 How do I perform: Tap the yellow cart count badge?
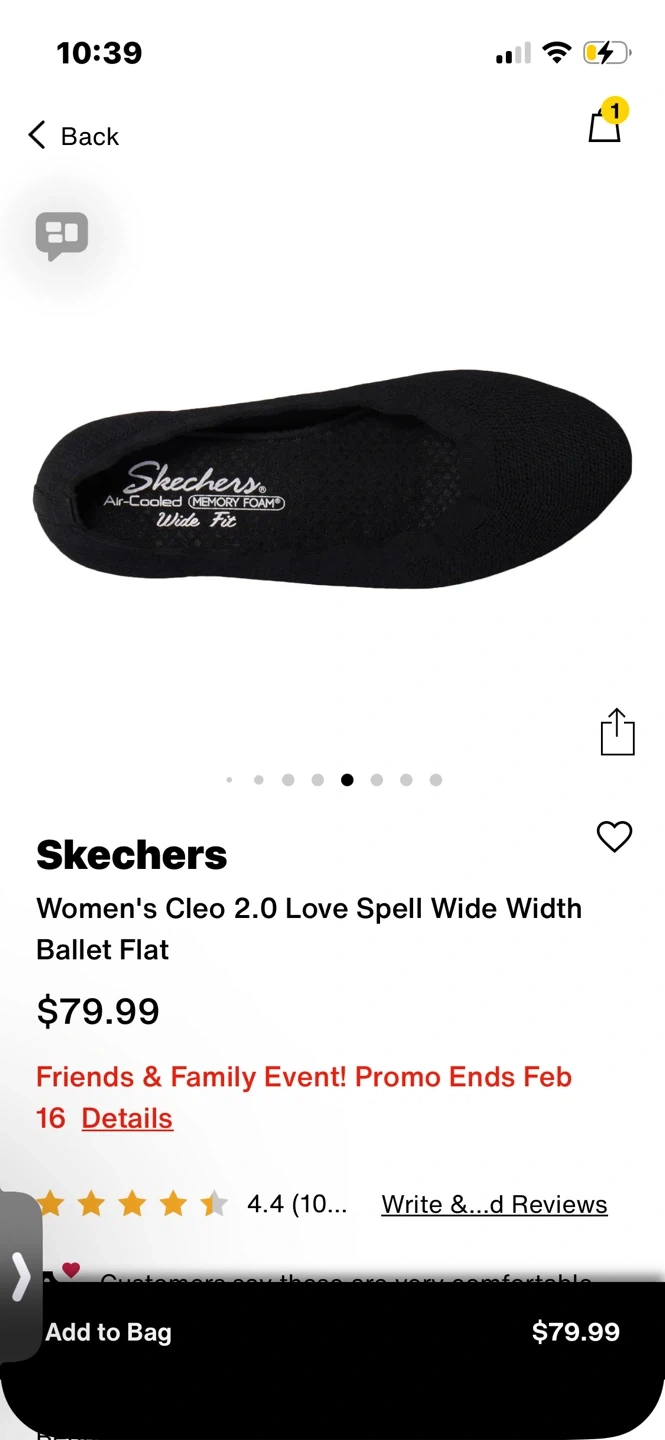point(615,110)
